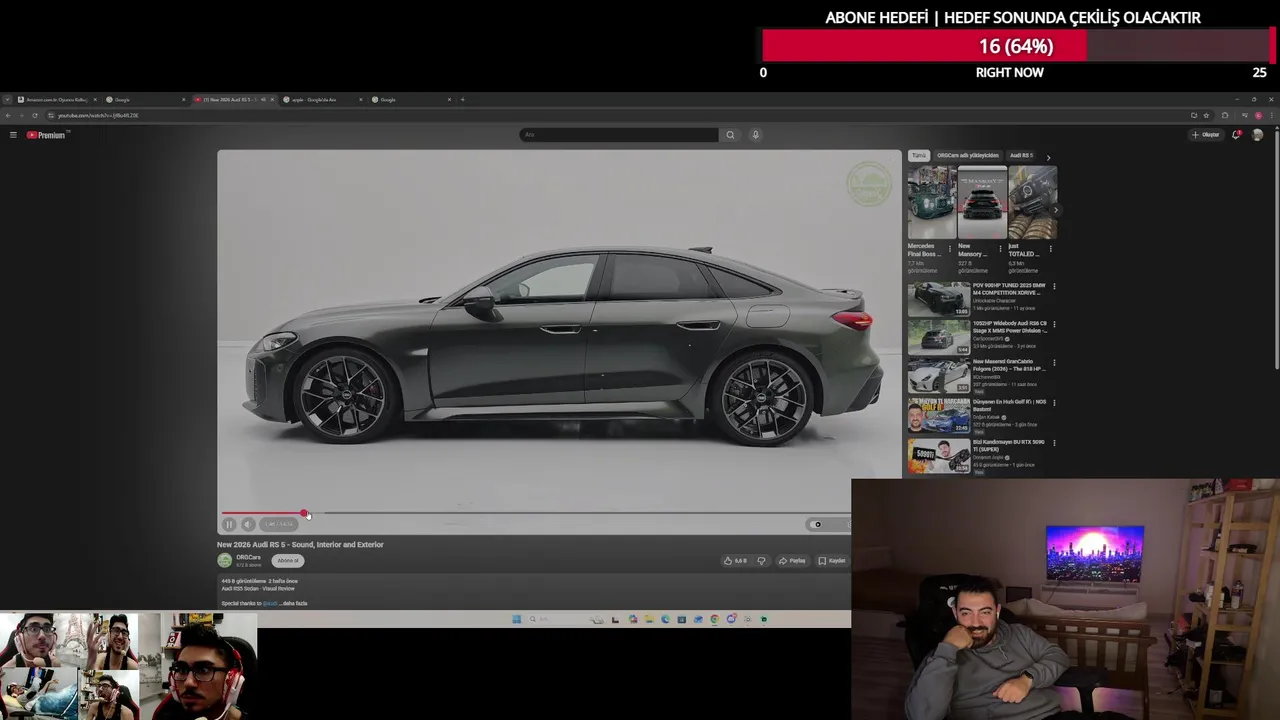
Task: Open the Just TOTALED short thumbnail
Action: tap(1033, 203)
